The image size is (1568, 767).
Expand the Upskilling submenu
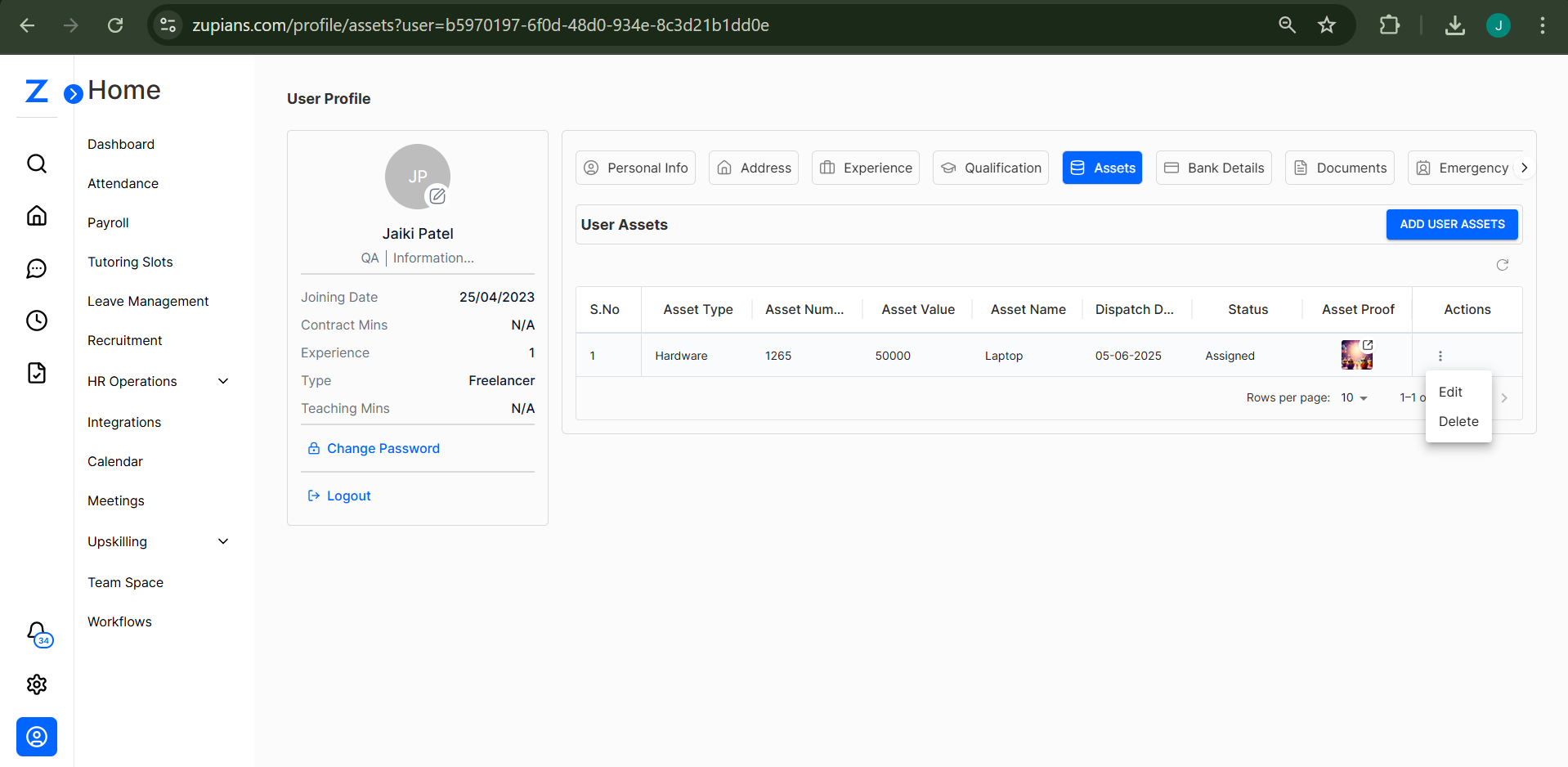[223, 541]
